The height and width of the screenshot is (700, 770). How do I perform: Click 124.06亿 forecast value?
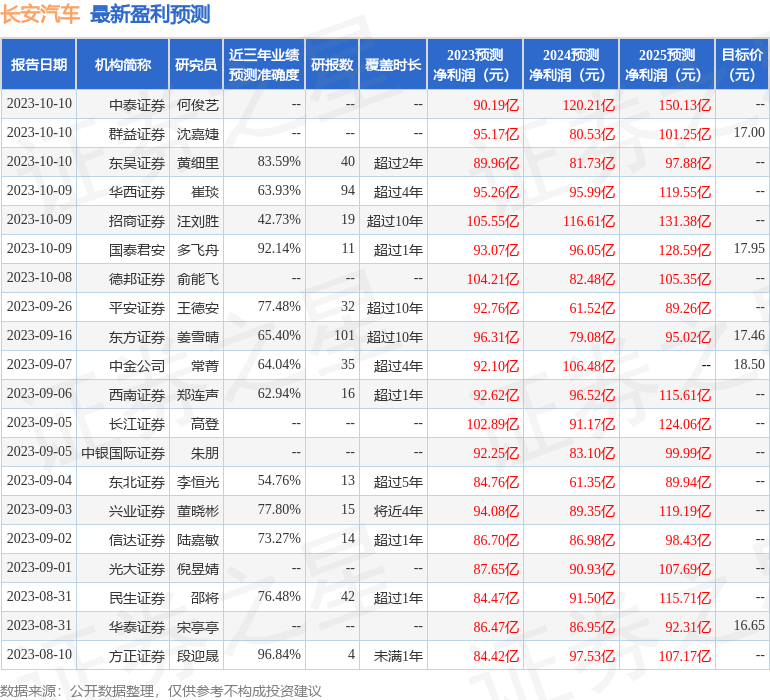click(x=685, y=424)
